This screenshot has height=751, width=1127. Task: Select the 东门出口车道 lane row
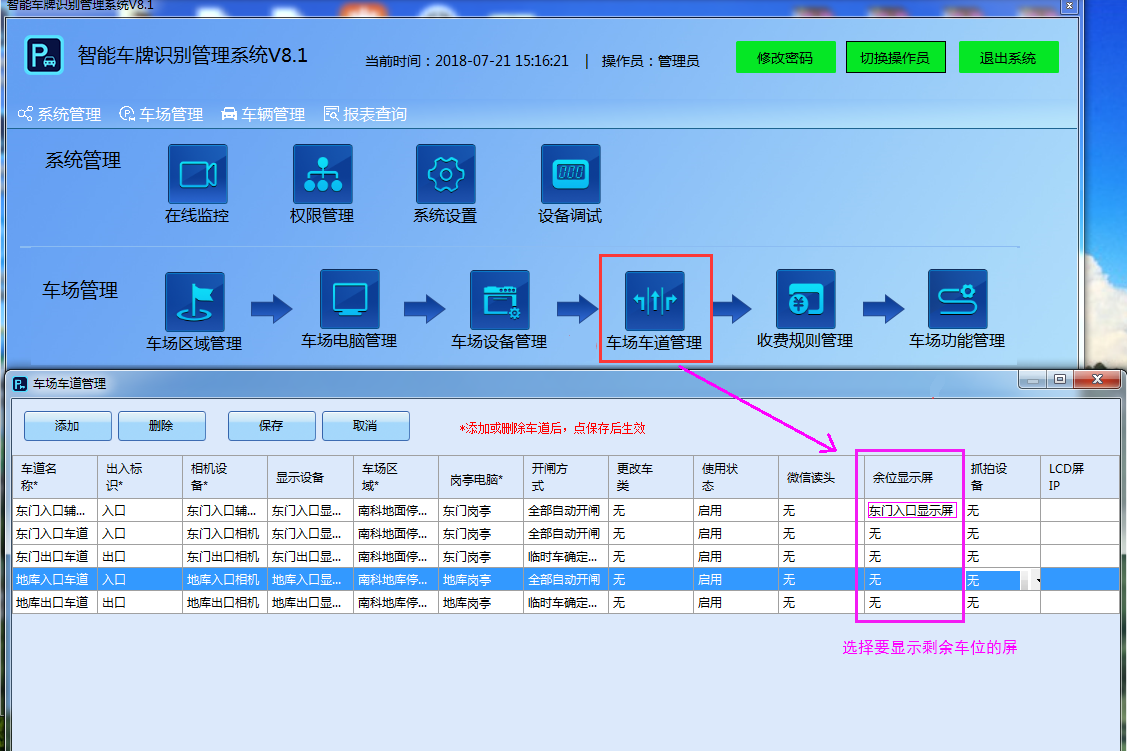tap(566, 557)
